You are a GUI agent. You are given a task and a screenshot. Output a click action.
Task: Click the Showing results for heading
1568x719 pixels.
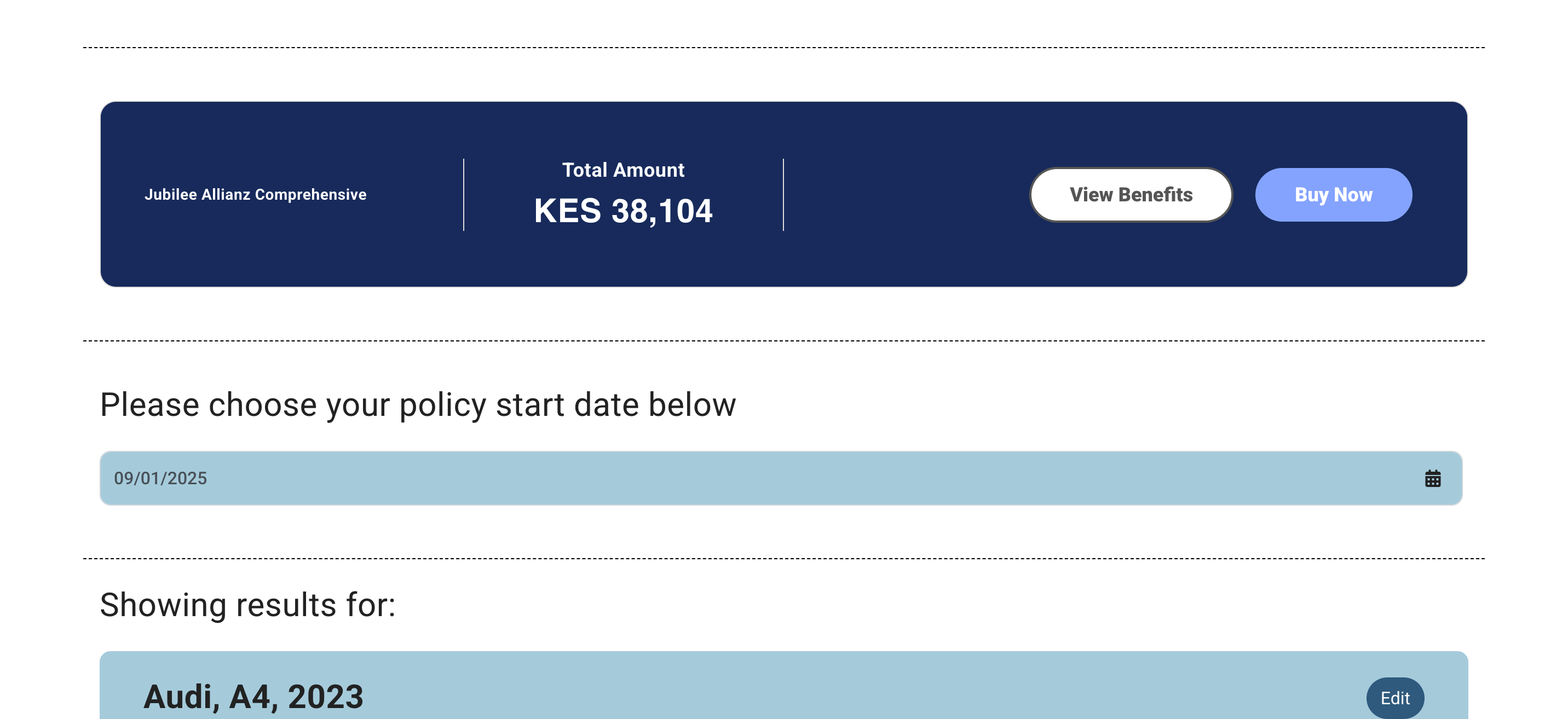pos(248,605)
